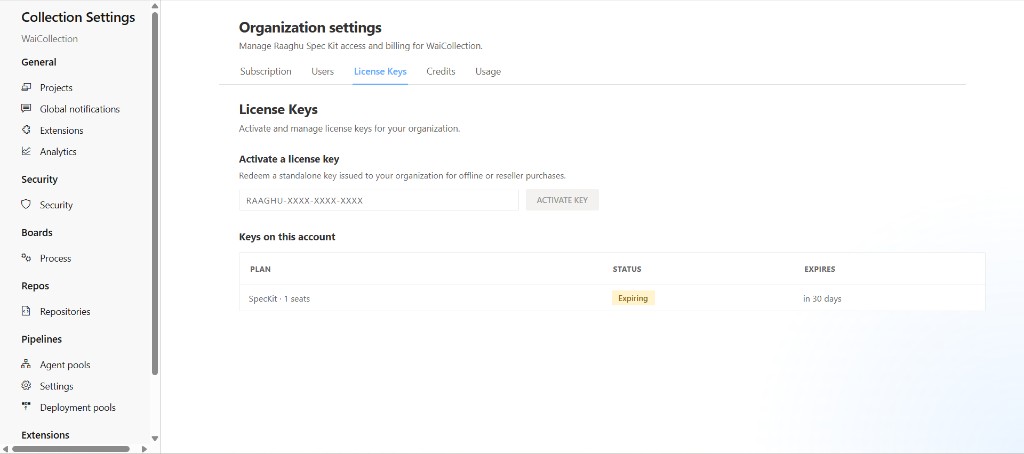Click the EXPIRES column header
The height and width of the screenshot is (454, 1024).
click(820, 269)
